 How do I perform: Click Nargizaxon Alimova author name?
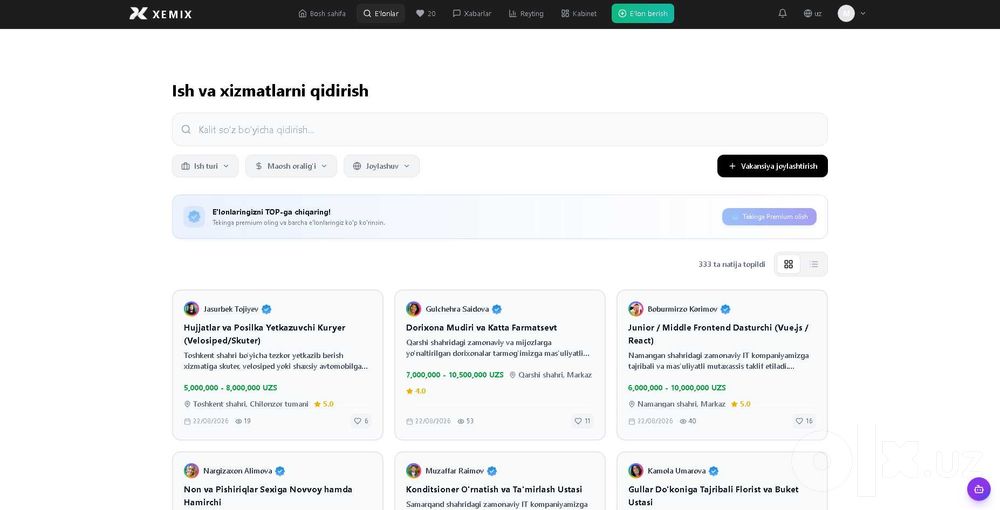(238, 471)
